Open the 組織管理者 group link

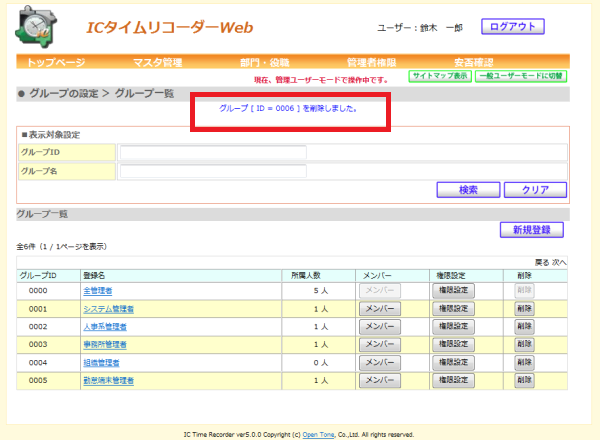[x=101, y=363]
